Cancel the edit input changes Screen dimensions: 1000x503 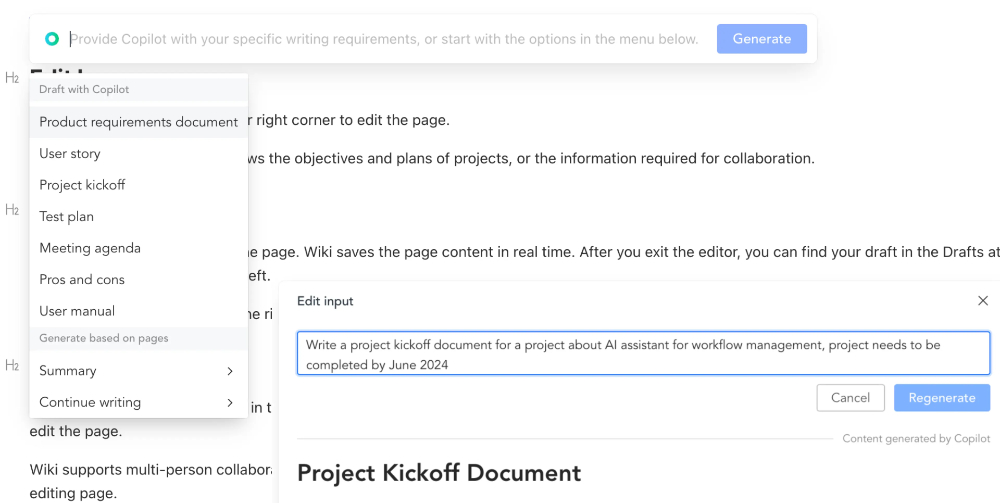pos(850,398)
